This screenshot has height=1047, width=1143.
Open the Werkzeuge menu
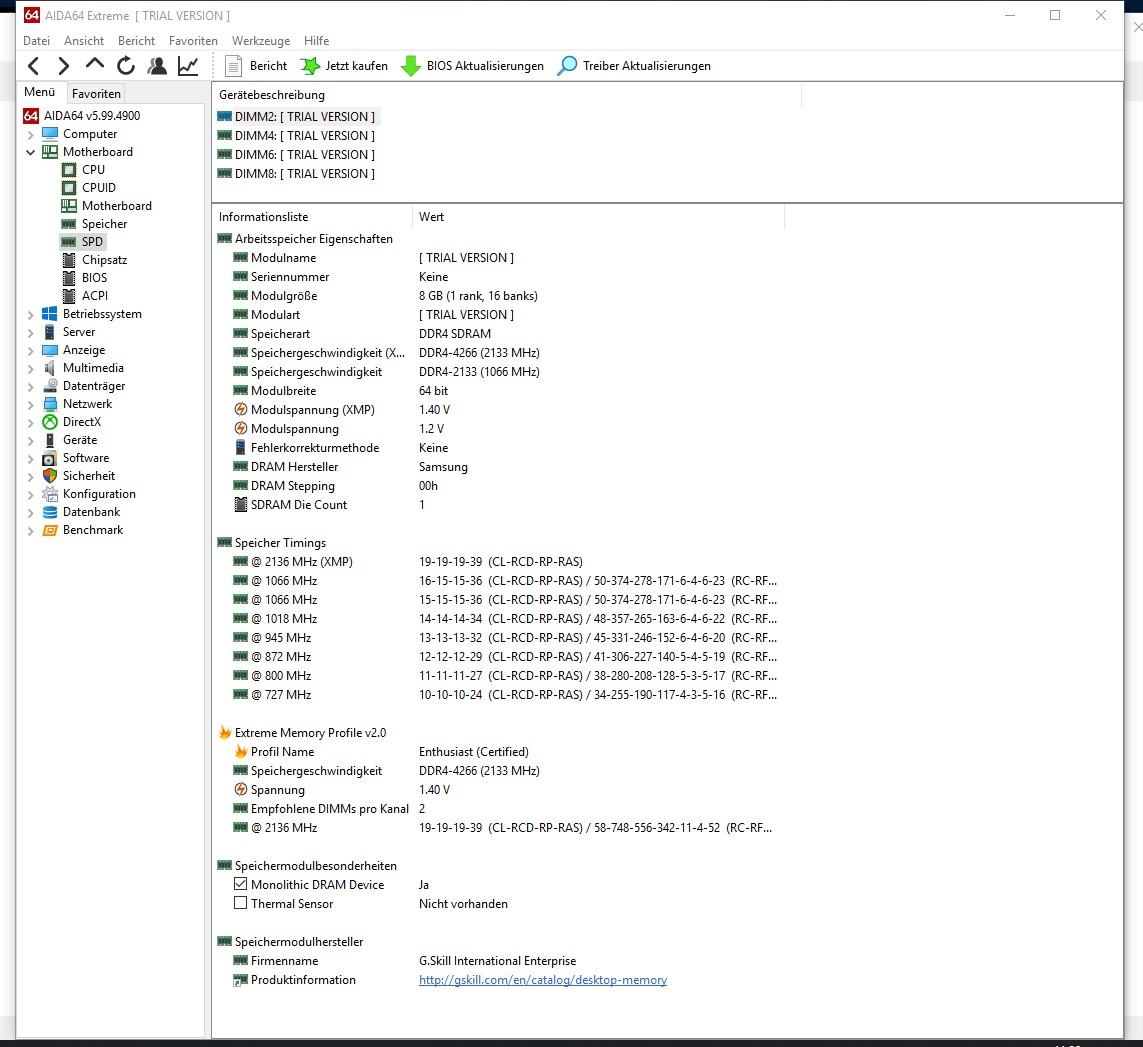pos(261,41)
